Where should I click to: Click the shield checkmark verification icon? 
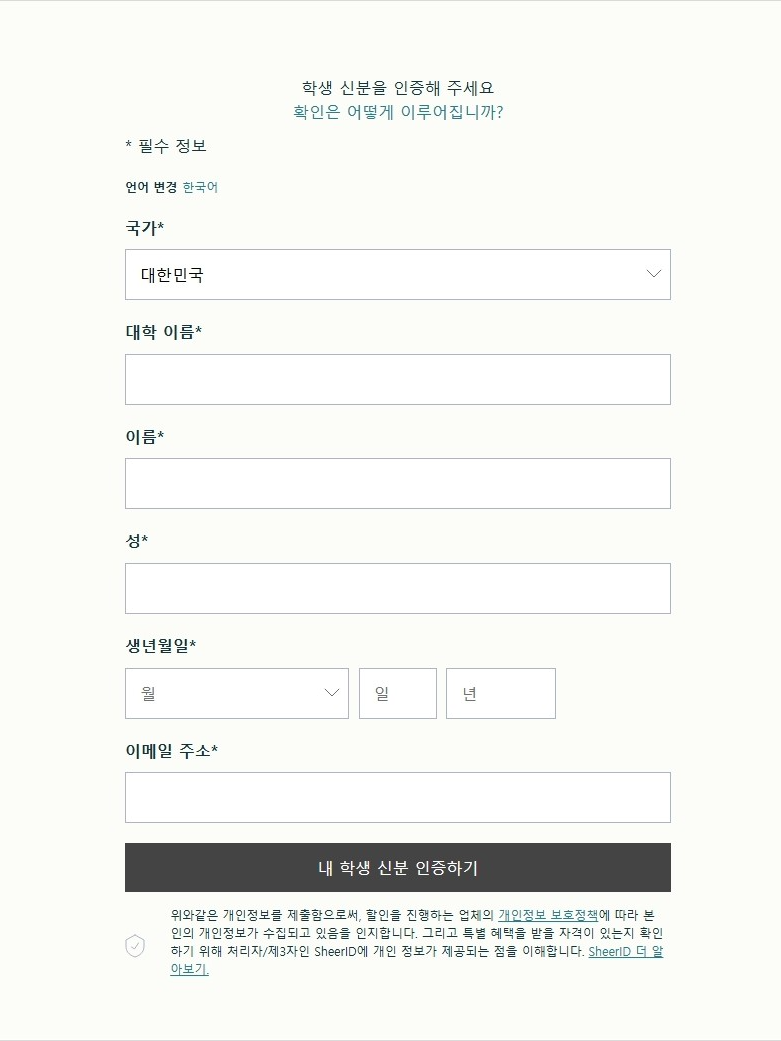[x=137, y=945]
